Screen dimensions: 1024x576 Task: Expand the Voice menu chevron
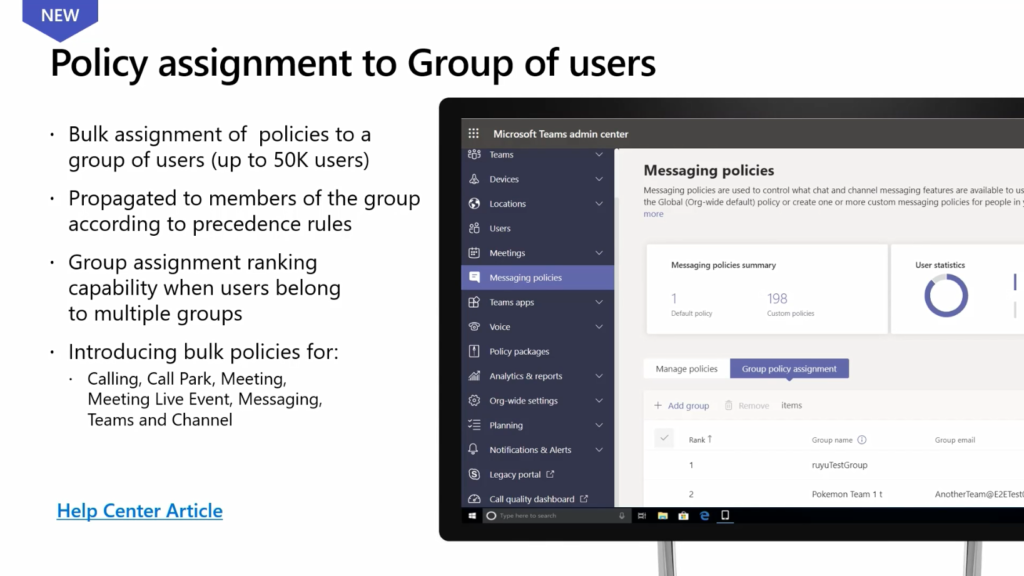click(599, 327)
